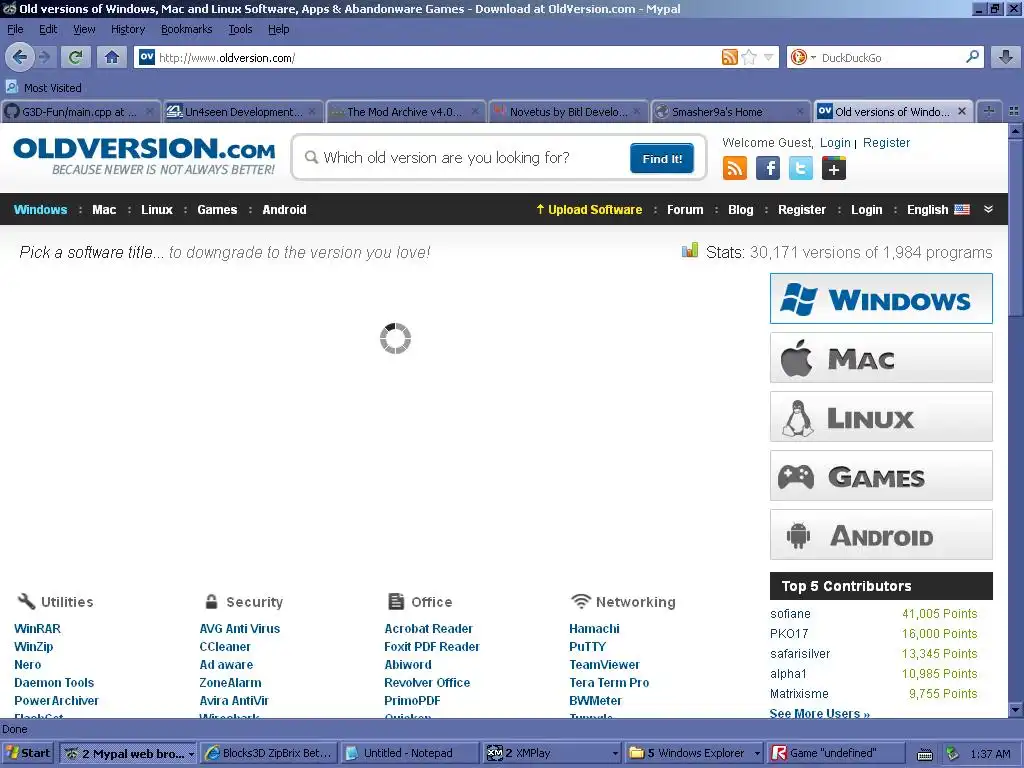Open the browser home page icon
Viewport: 1024px width, 768px height.
(112, 57)
